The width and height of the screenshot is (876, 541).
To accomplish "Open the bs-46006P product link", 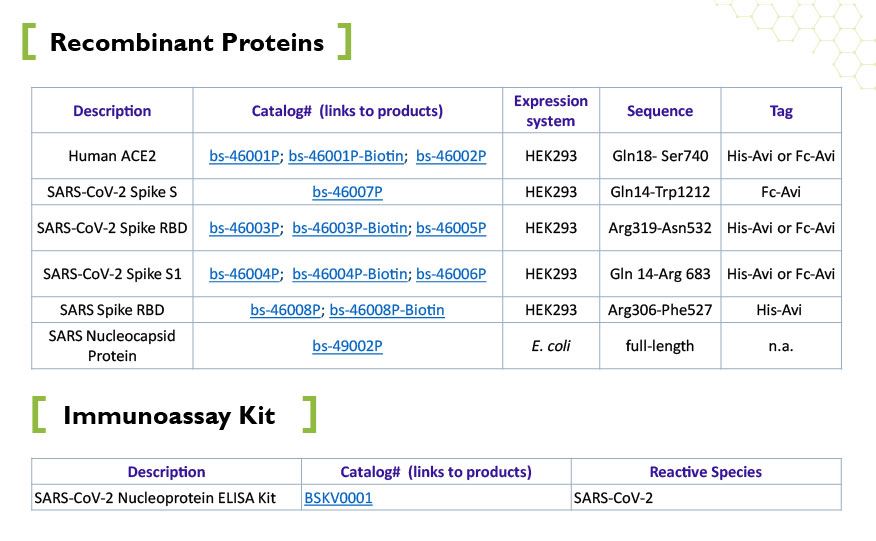I will tap(451, 274).
